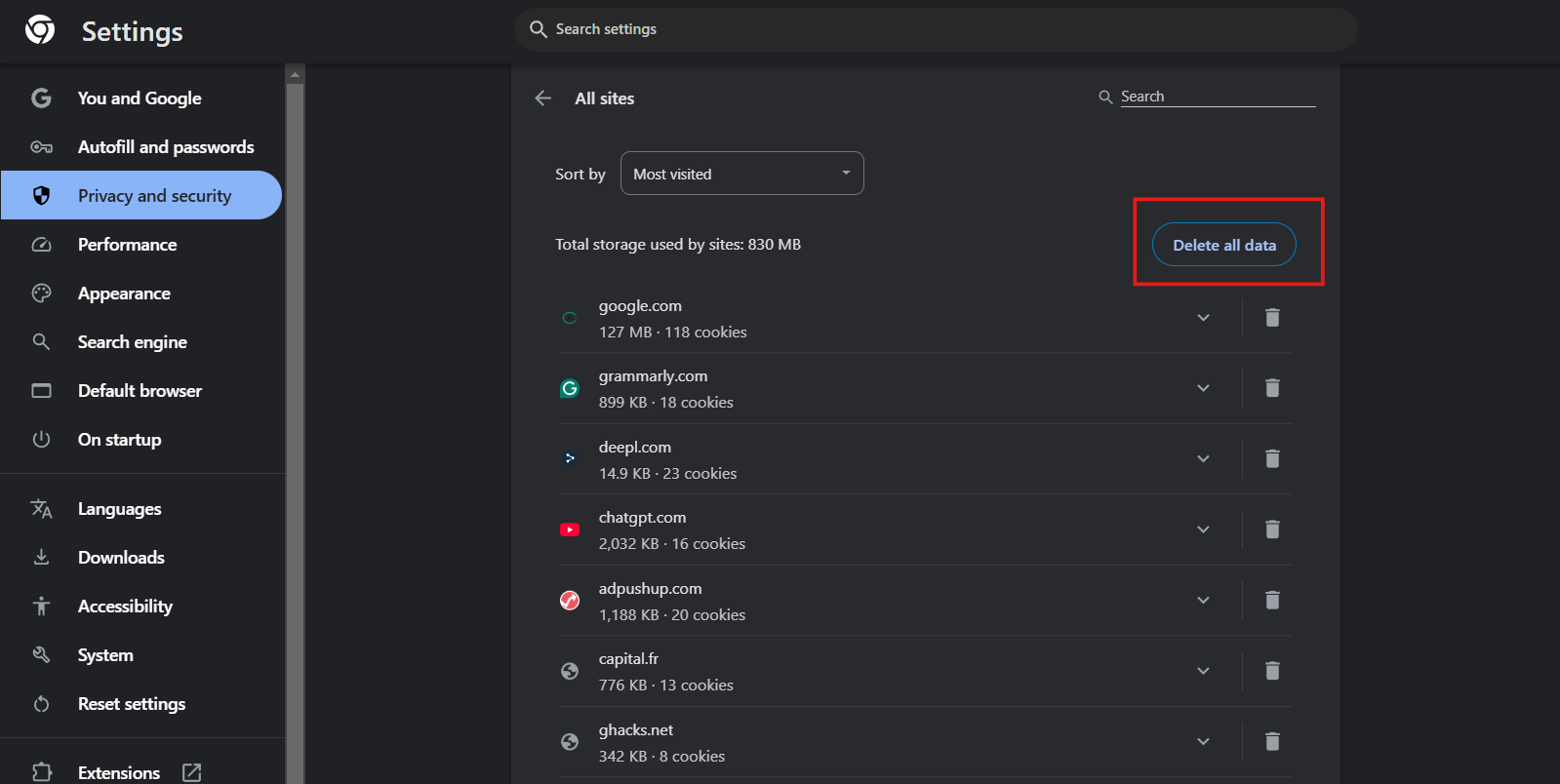Open the Sort by Most visited dropdown

pyautogui.click(x=741, y=174)
